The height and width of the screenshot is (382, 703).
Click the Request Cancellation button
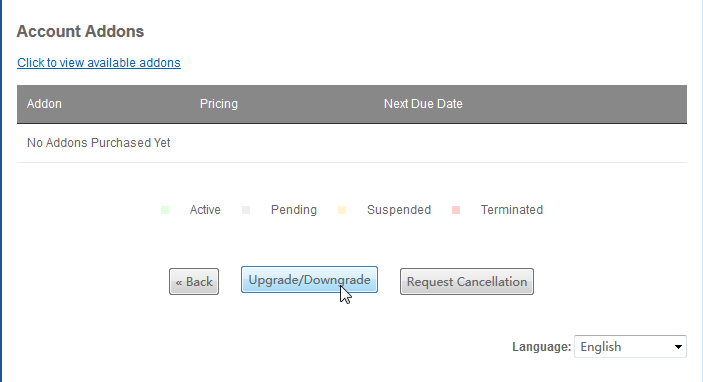click(x=467, y=282)
